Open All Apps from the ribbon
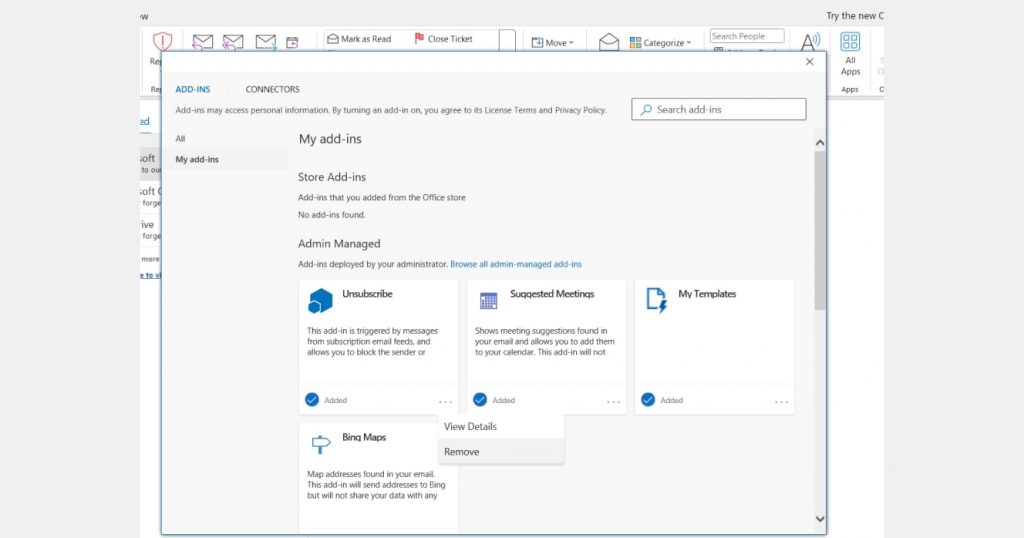Screen dimensions: 1024x538 [850, 52]
